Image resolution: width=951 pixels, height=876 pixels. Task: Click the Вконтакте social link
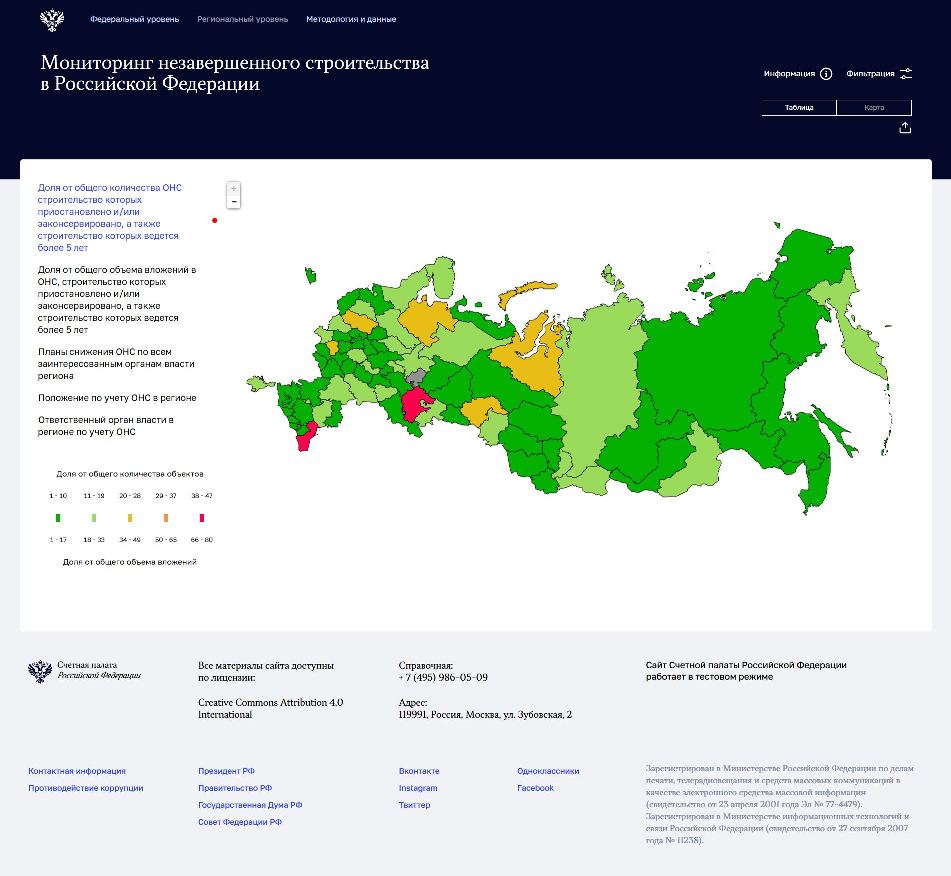click(419, 771)
